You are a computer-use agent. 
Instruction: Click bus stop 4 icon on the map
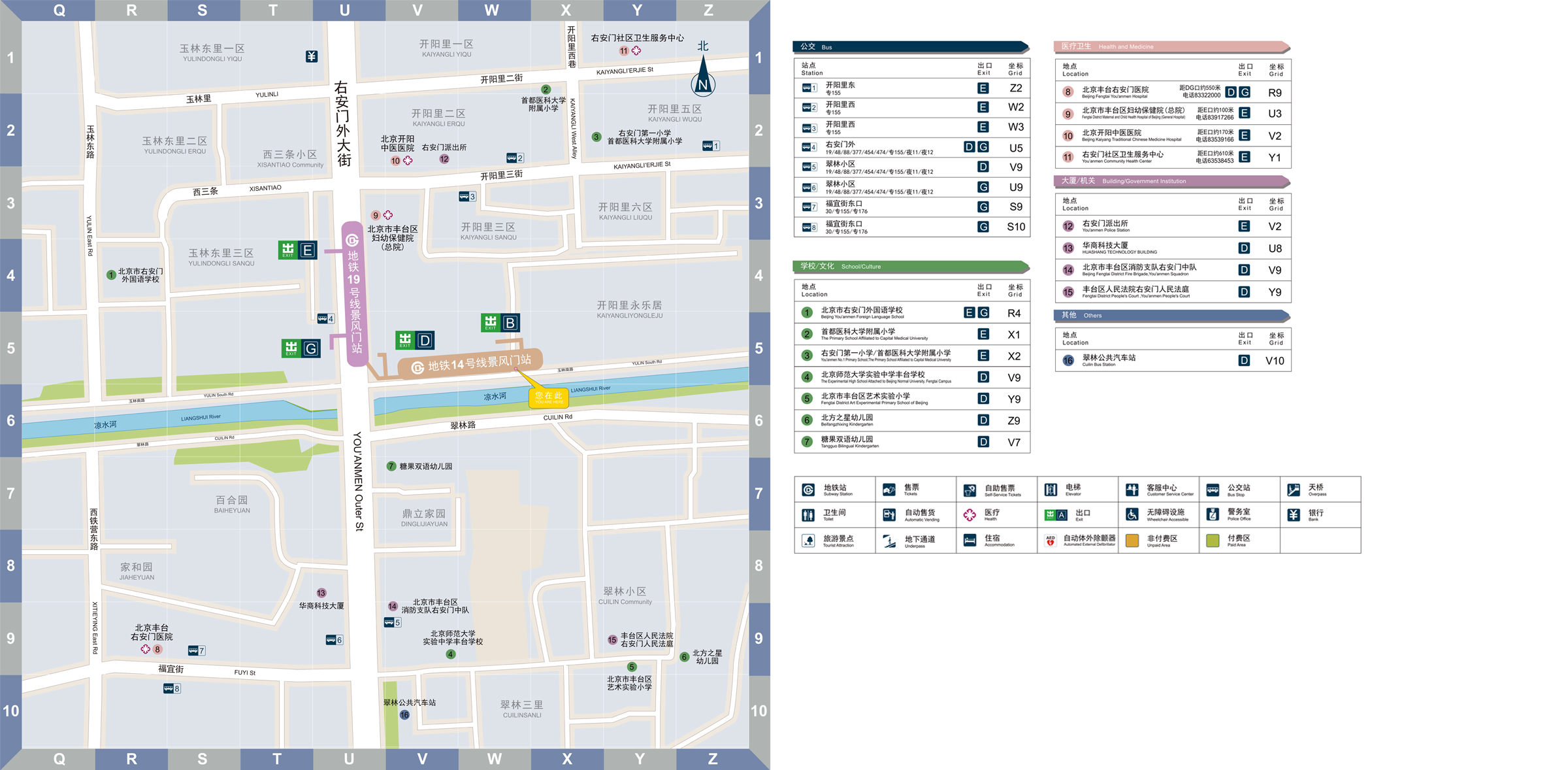(x=325, y=318)
